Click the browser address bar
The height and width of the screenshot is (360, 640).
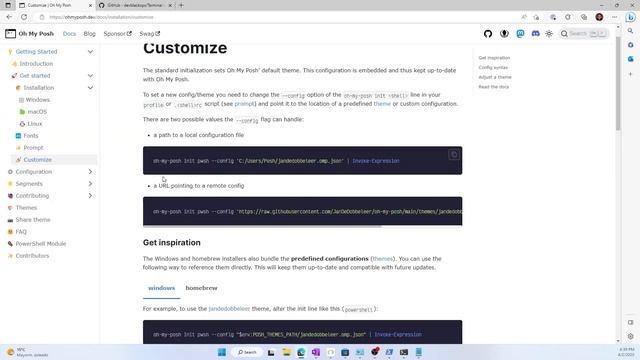point(278,17)
